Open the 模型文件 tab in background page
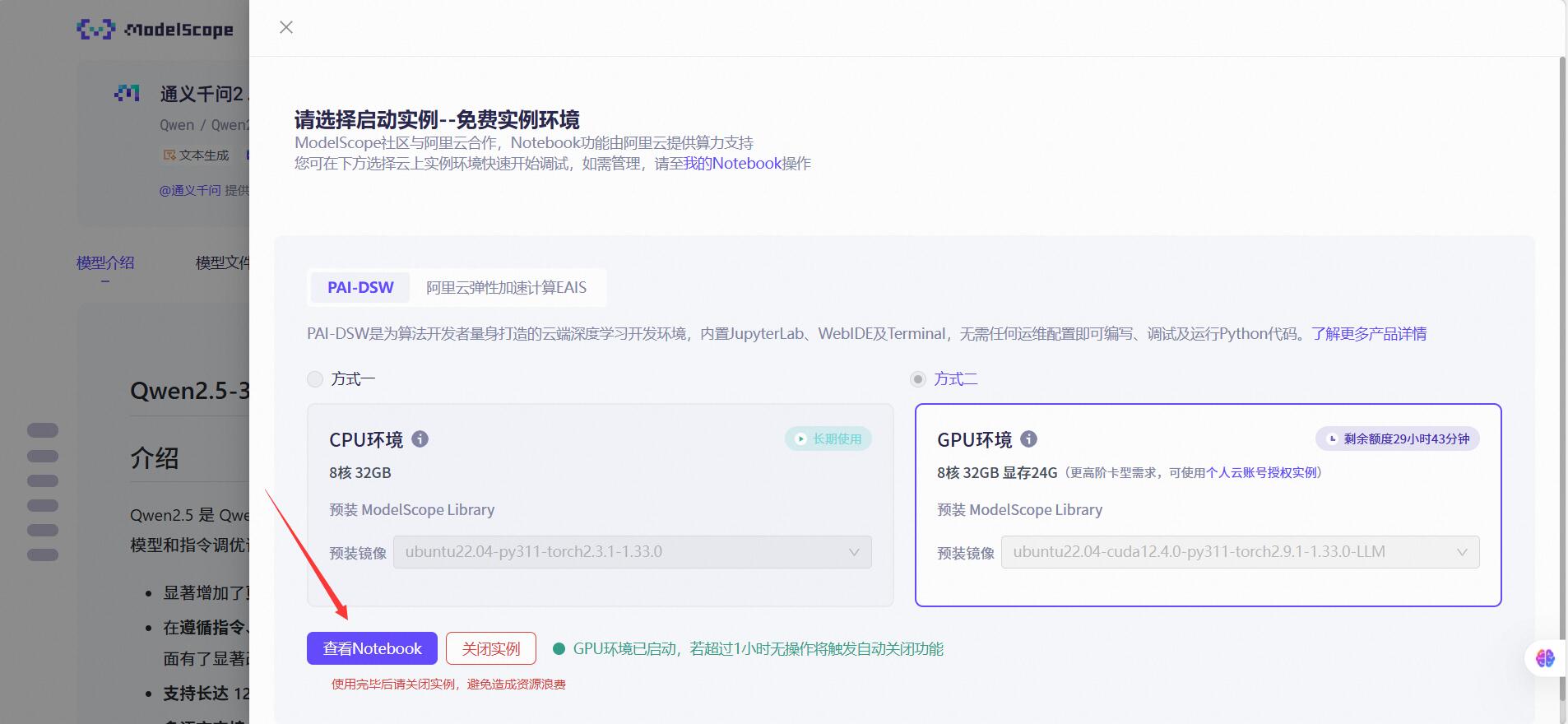The image size is (1568, 724). 222,262
